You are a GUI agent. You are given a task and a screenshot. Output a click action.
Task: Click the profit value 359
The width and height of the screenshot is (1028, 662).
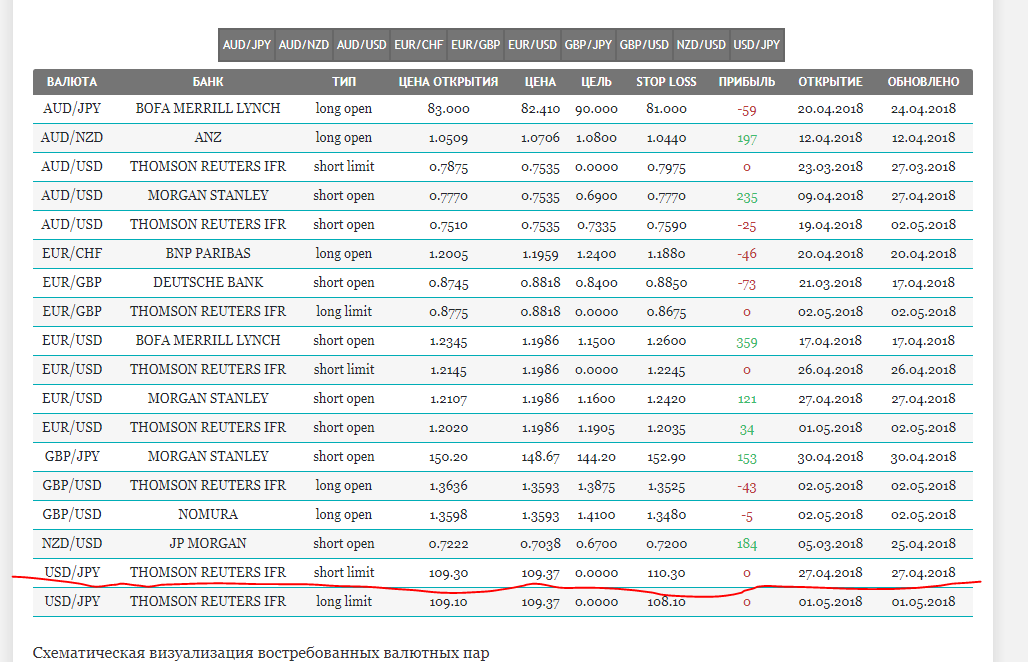click(x=747, y=342)
